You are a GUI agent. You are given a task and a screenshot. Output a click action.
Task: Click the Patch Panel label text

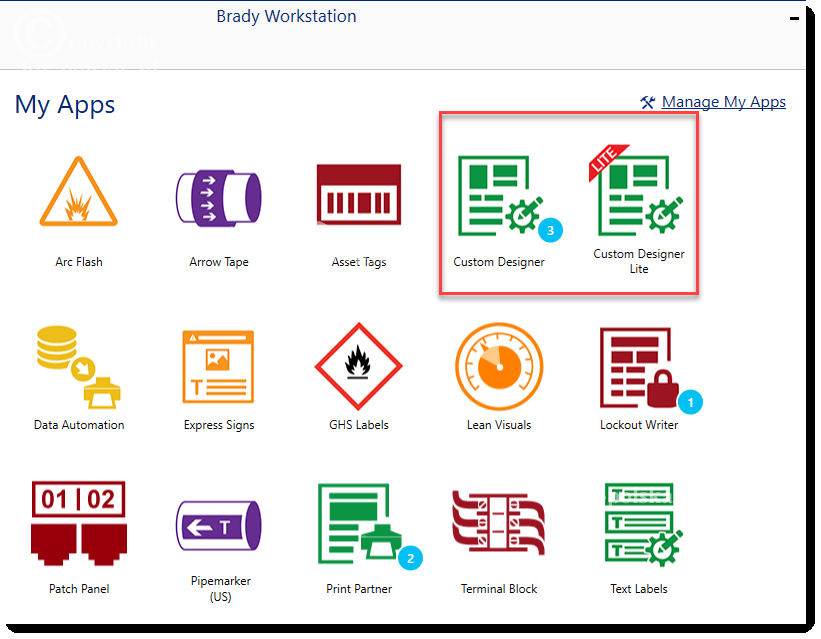tap(79, 589)
